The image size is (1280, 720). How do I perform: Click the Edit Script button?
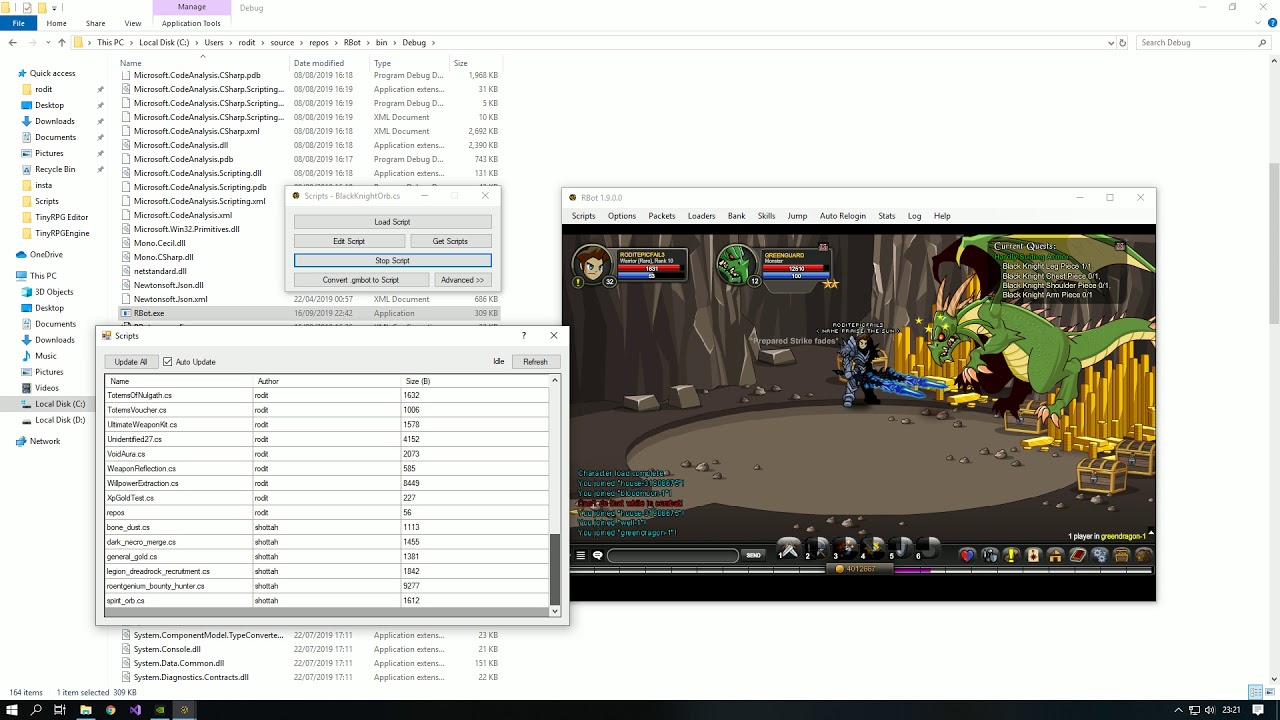[349, 241]
